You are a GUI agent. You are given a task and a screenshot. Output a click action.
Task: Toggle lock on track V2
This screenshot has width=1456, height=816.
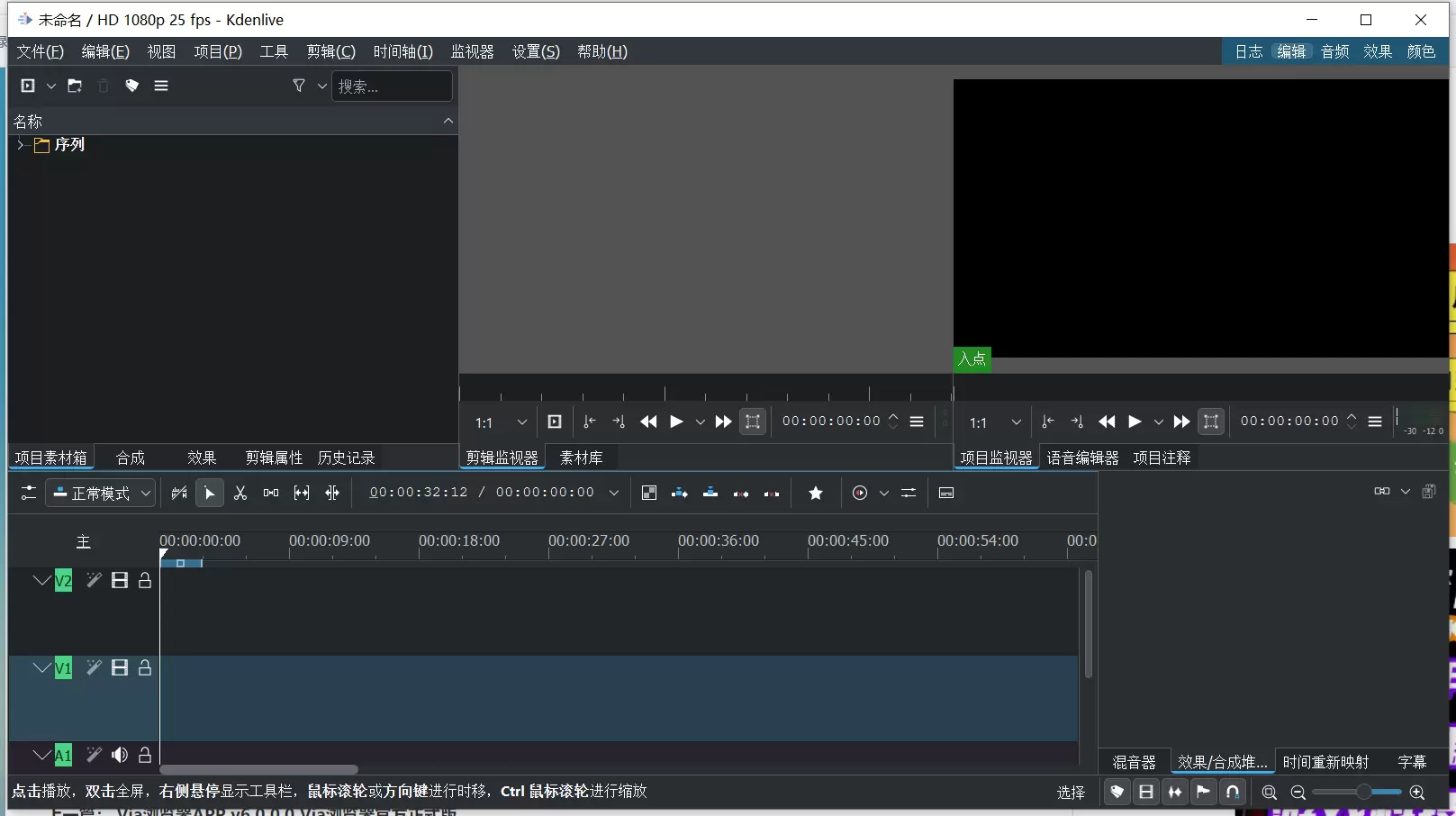coord(145,580)
